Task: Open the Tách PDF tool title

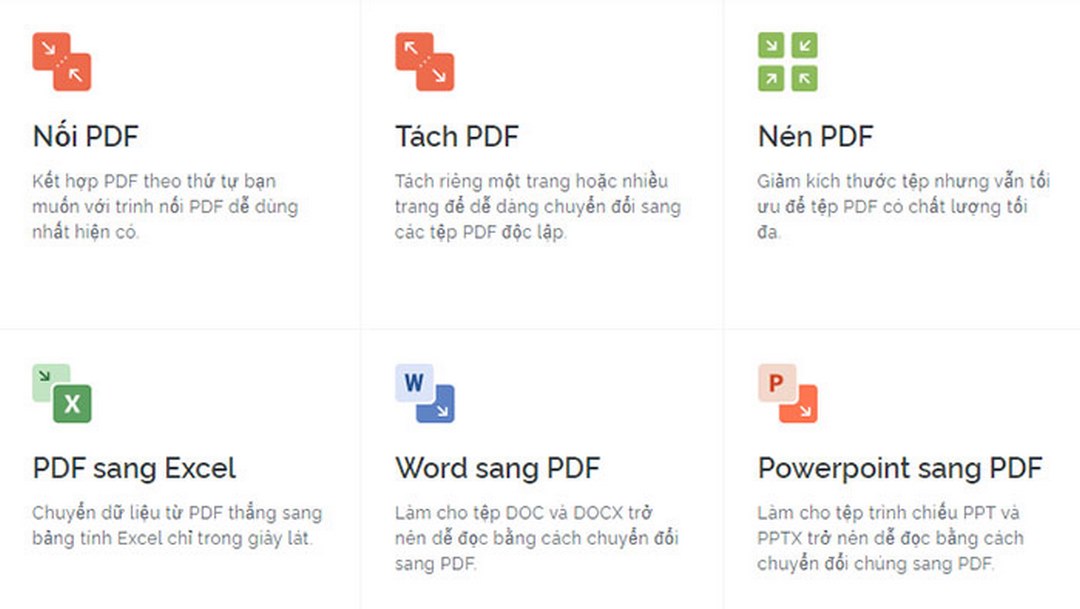Action: (x=457, y=136)
